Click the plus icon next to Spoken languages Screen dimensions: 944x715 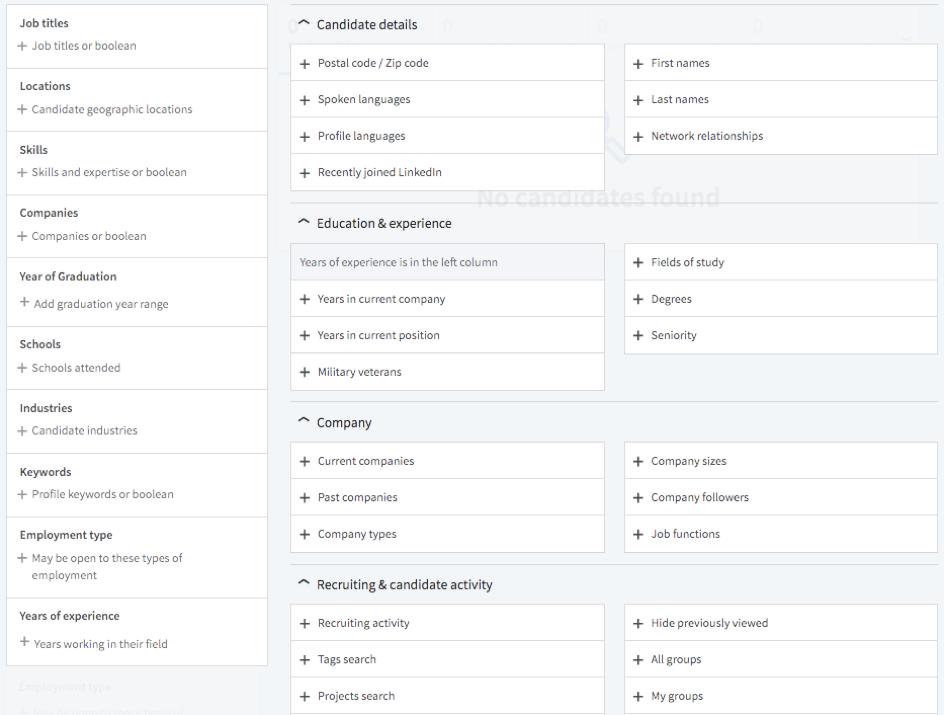tap(305, 100)
